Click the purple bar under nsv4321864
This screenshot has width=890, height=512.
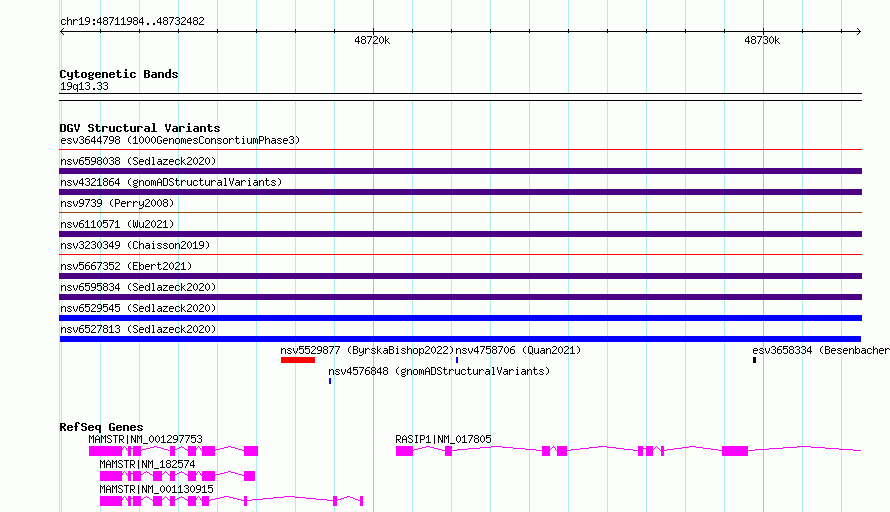[460, 192]
